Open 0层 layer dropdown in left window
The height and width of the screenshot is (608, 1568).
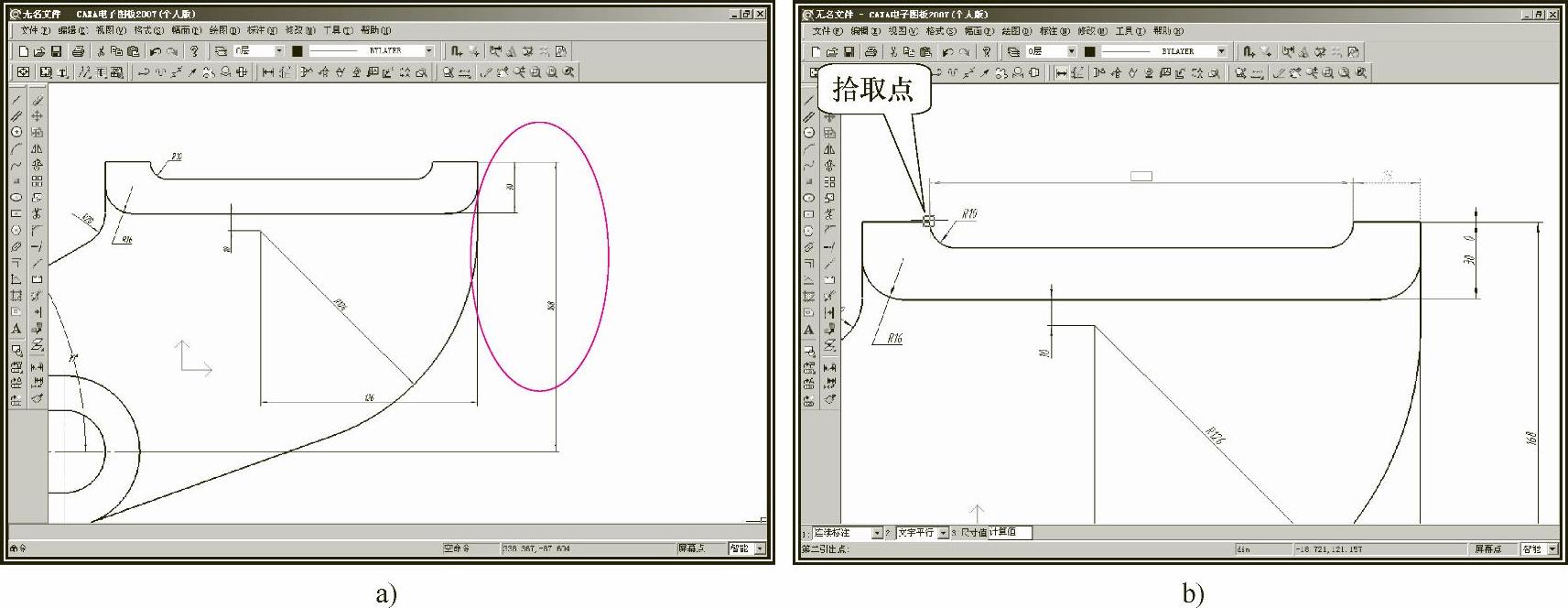(279, 51)
